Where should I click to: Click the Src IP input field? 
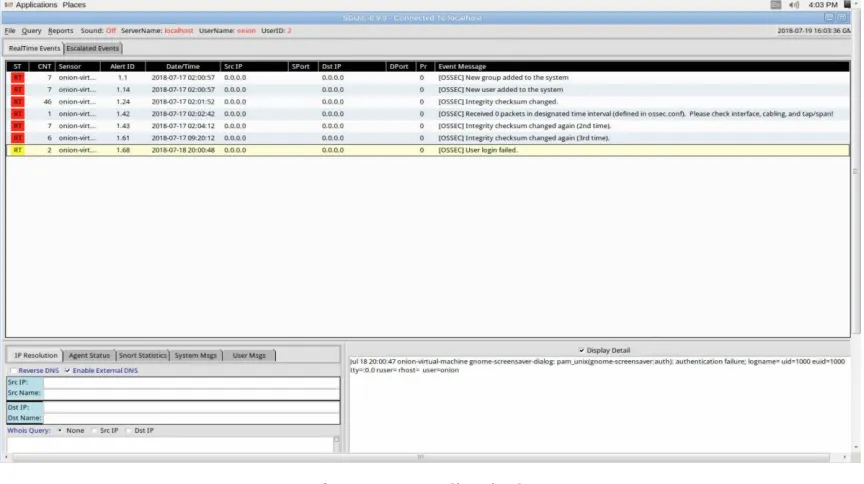coord(191,383)
